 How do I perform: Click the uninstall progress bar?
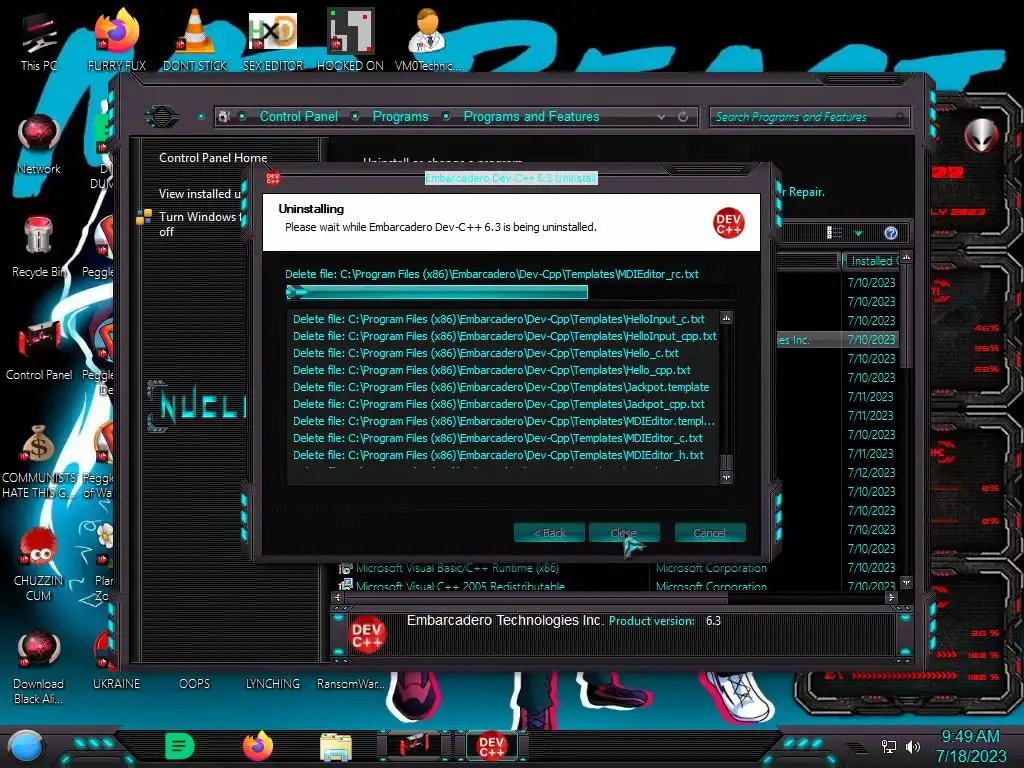point(511,292)
